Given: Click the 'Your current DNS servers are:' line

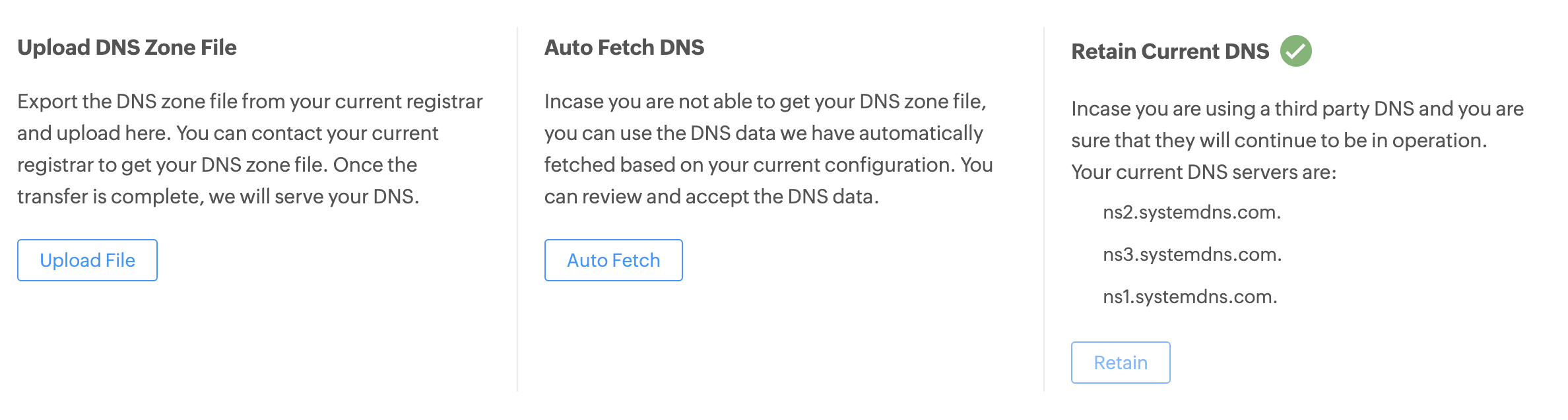Looking at the screenshot, I should pyautogui.click(x=1204, y=172).
